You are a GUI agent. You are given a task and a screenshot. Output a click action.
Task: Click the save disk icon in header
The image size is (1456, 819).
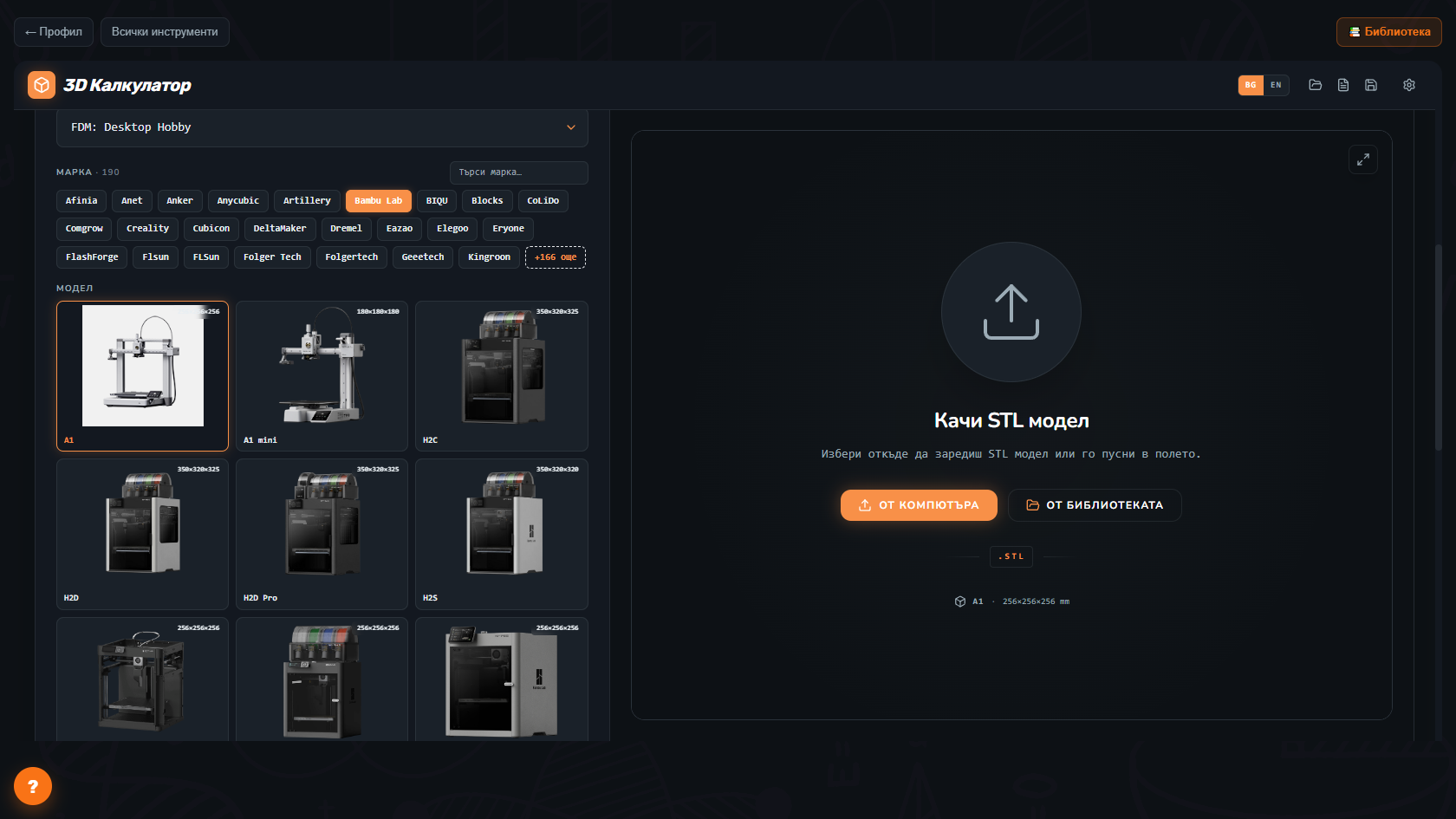[1370, 85]
